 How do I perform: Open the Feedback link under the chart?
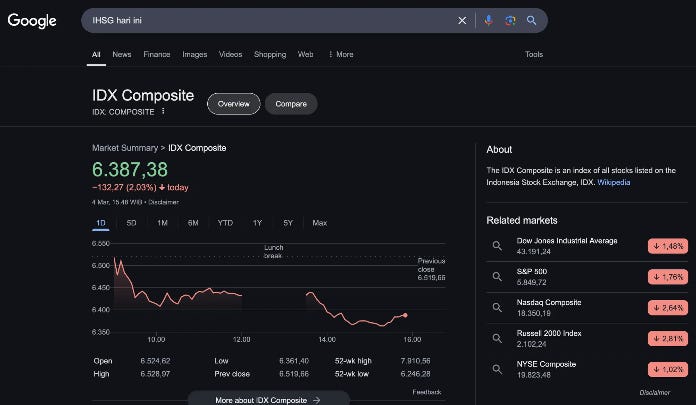pyautogui.click(x=427, y=392)
